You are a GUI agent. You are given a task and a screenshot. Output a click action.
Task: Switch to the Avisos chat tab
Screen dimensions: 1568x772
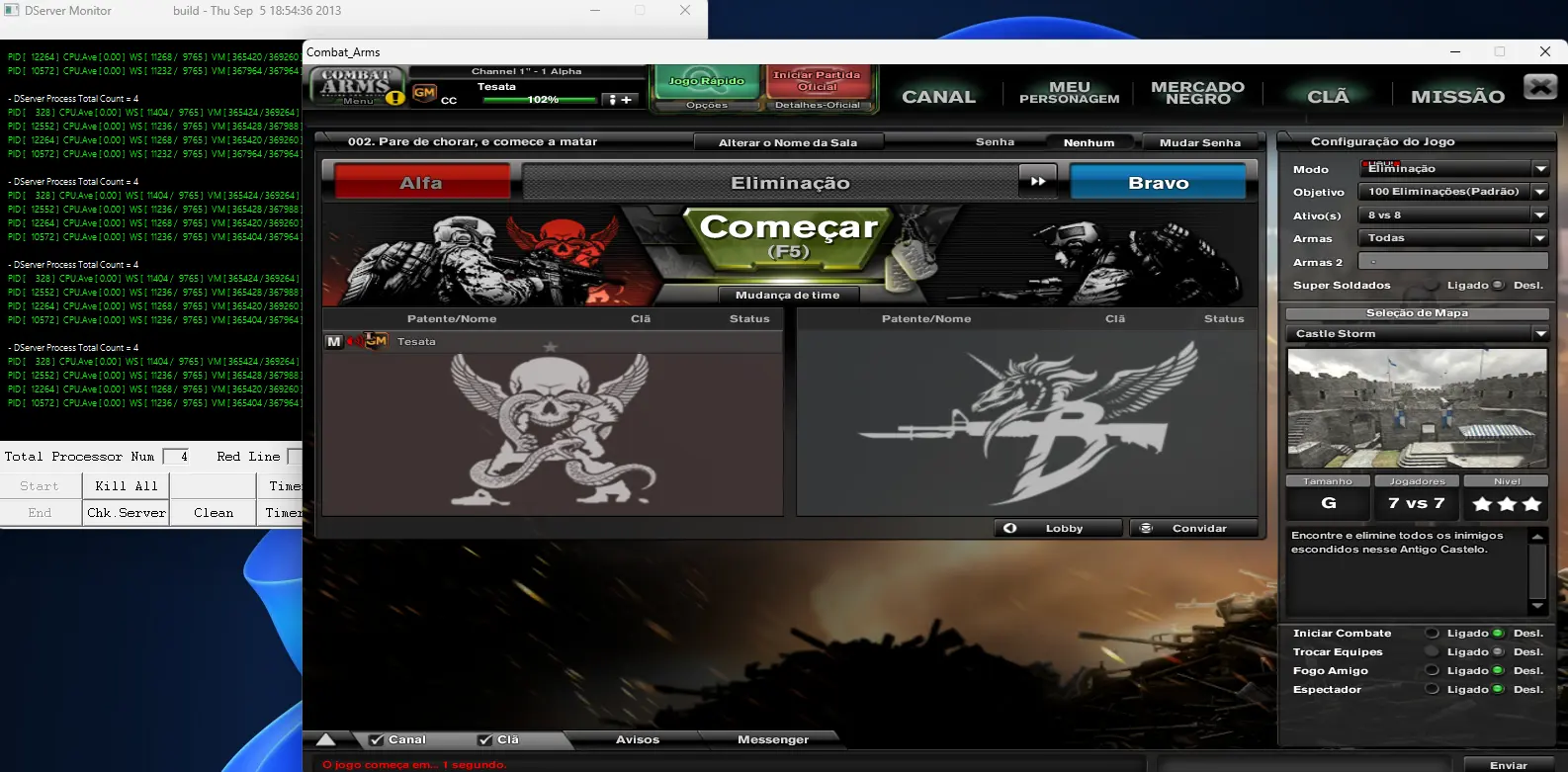click(x=637, y=739)
